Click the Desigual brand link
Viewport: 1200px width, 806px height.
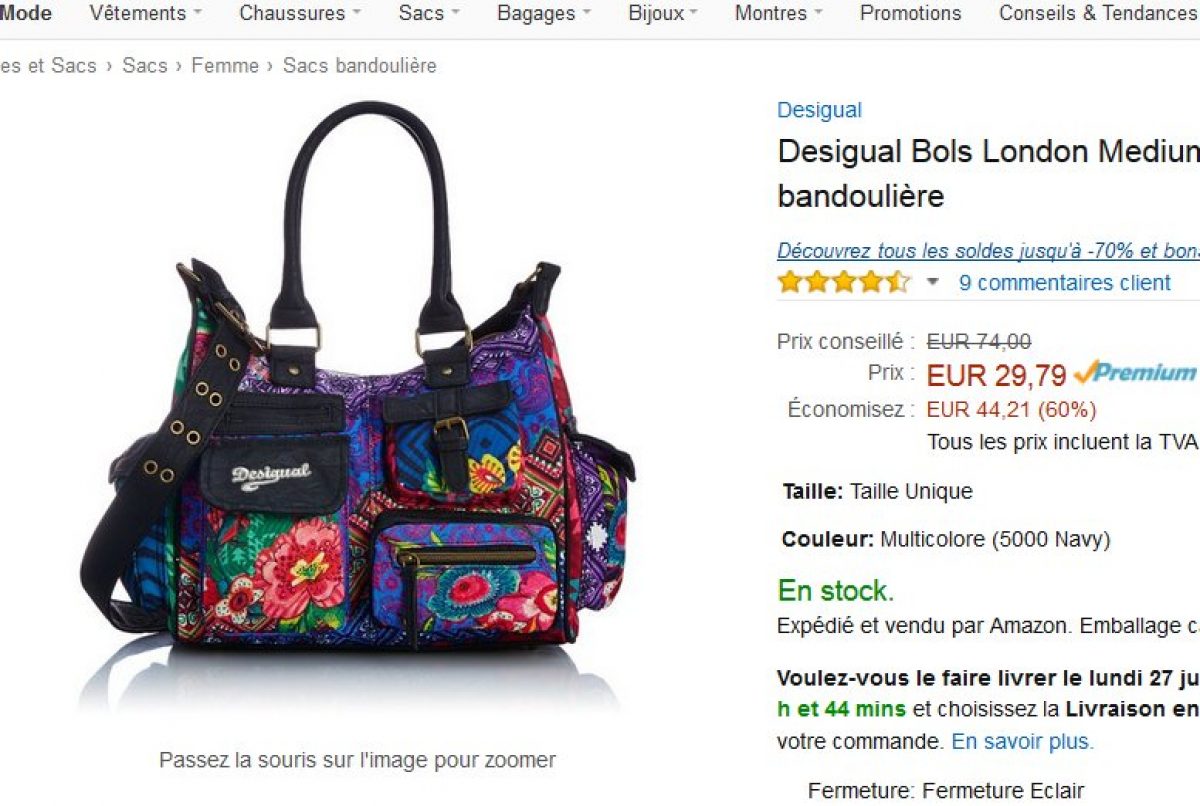coord(819,110)
